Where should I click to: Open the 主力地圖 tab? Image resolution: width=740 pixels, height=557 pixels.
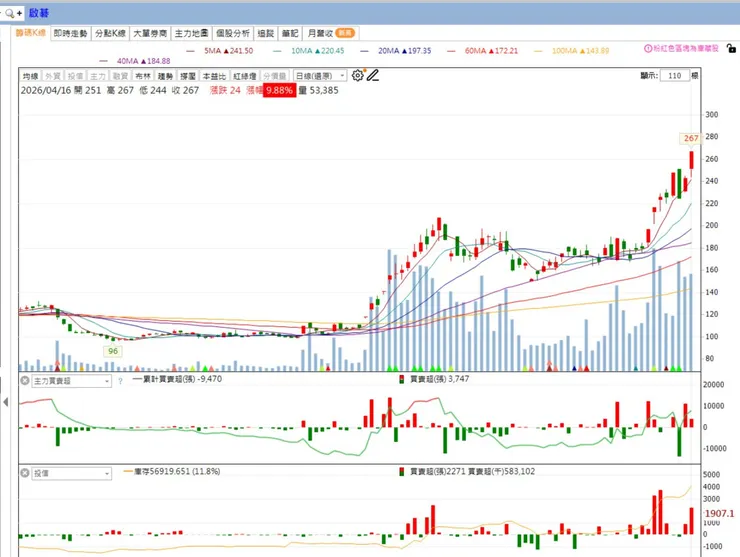[x=191, y=33]
